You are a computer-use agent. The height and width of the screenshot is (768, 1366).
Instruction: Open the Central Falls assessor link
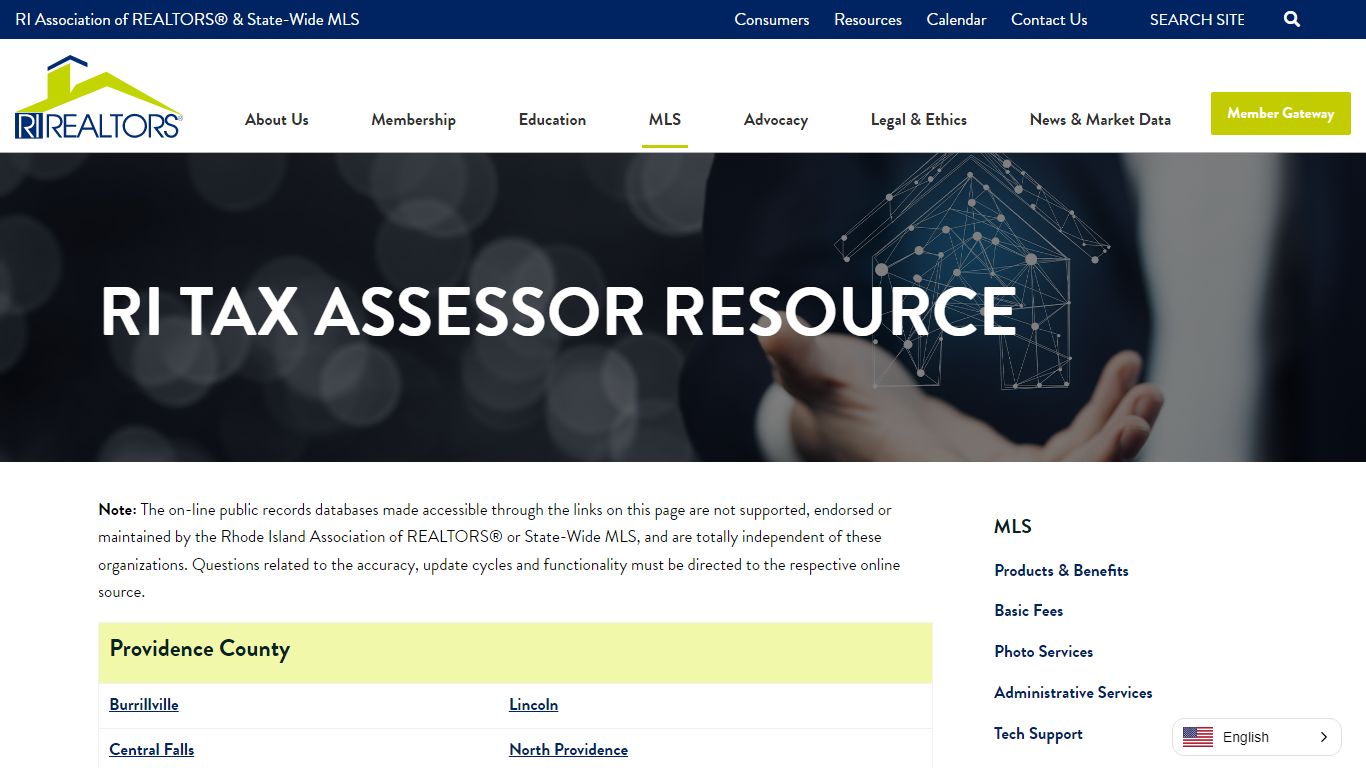click(152, 749)
